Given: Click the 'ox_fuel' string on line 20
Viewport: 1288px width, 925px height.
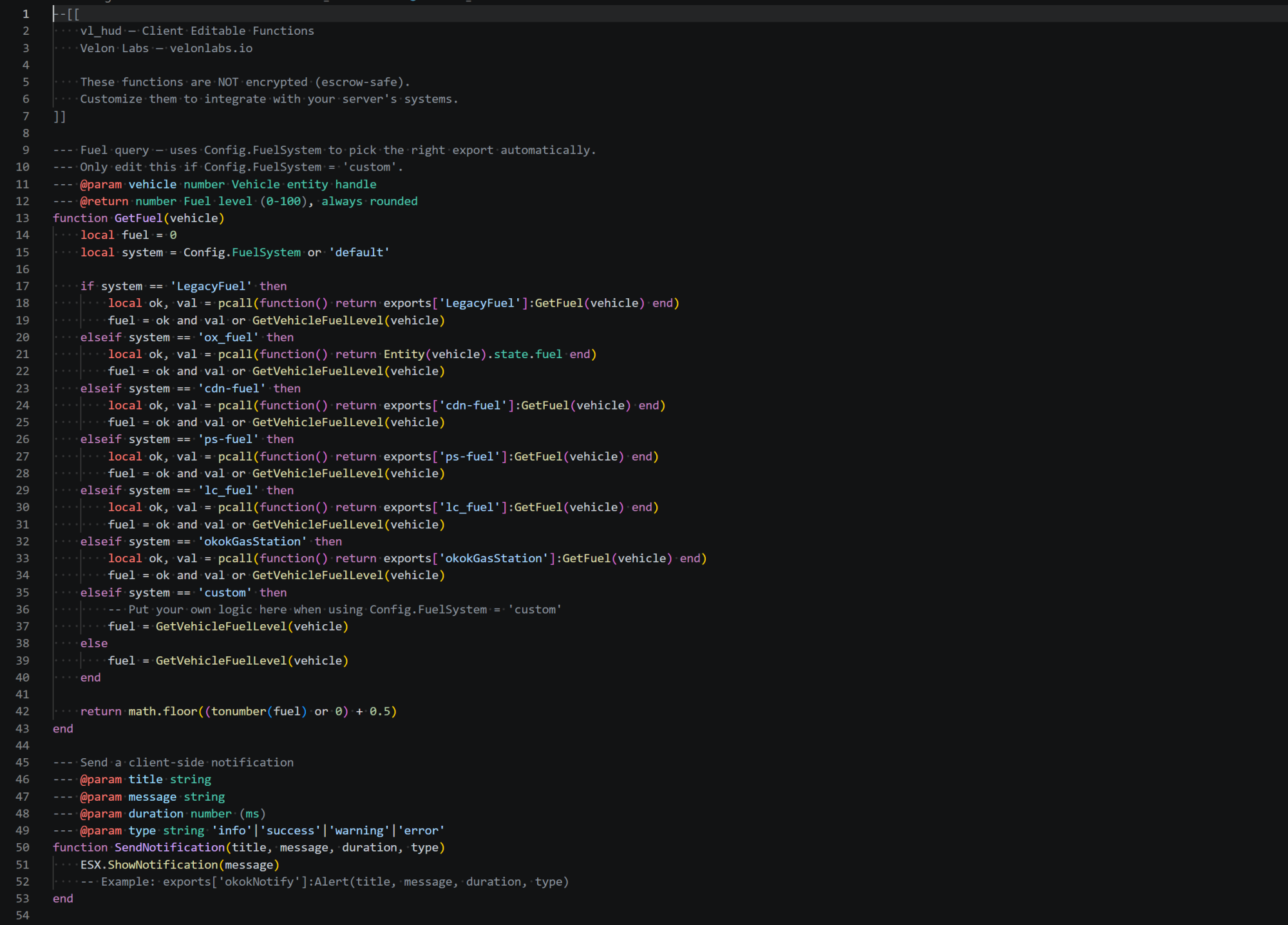Looking at the screenshot, I should (x=229, y=337).
